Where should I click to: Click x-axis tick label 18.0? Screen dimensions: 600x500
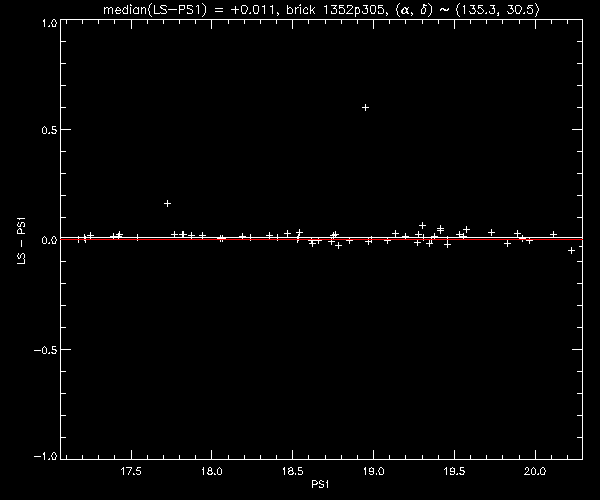pos(212,471)
